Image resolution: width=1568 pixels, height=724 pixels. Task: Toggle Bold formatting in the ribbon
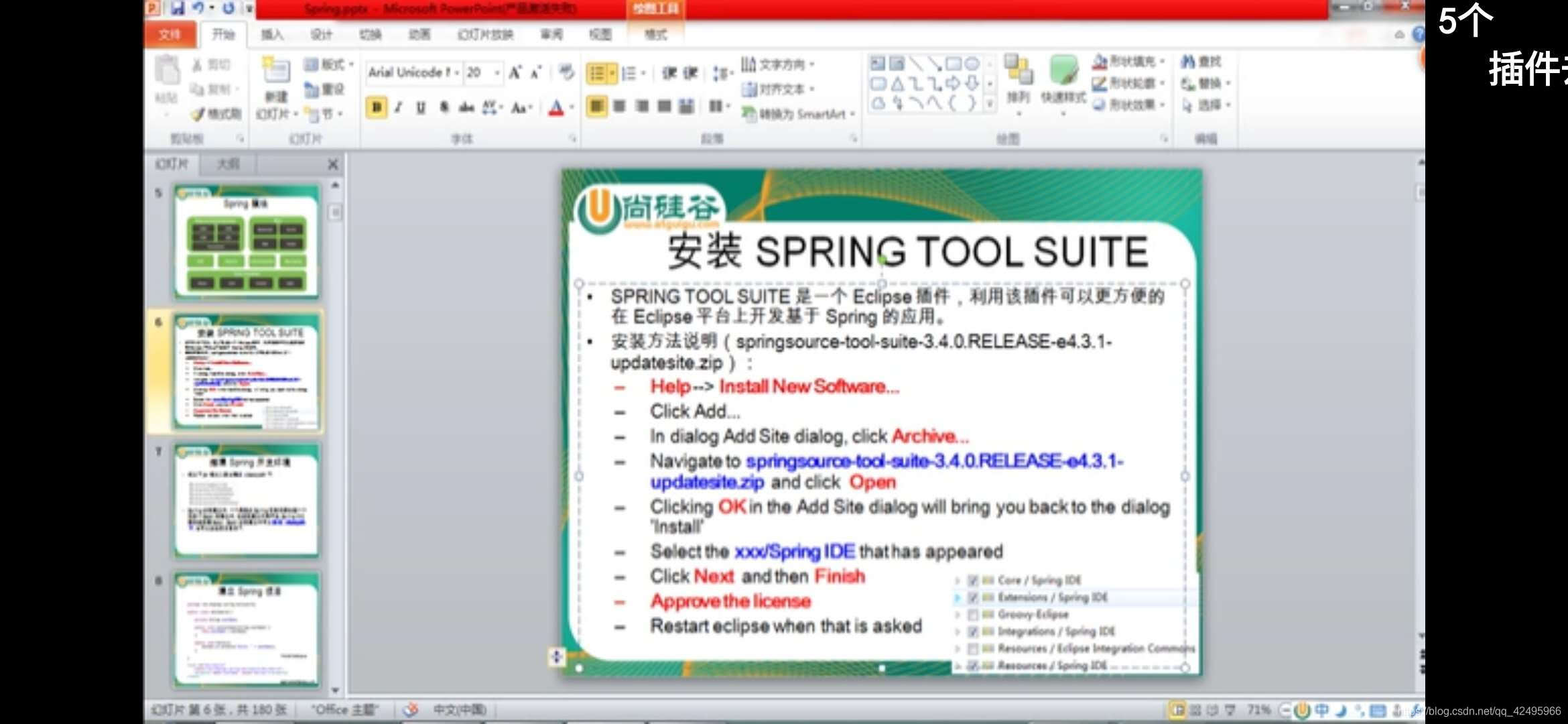[377, 107]
